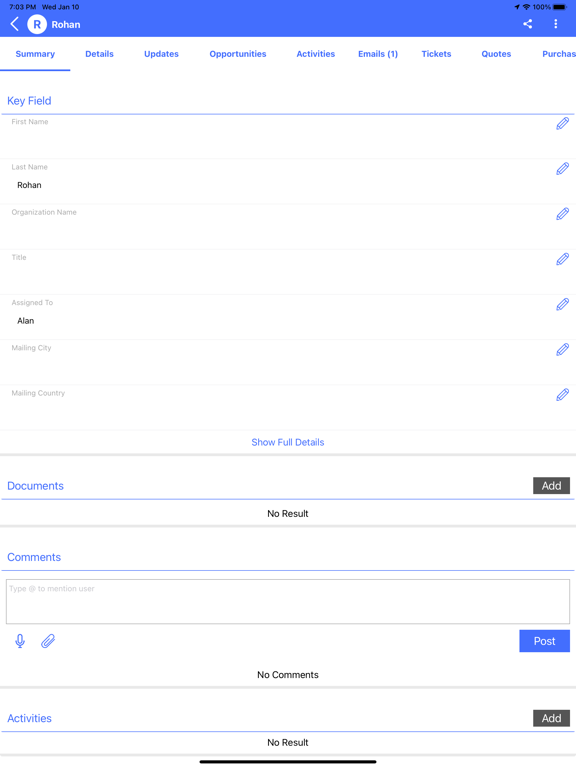Edit Last Name with pencil icon
The height and width of the screenshot is (768, 576).
[x=562, y=168]
